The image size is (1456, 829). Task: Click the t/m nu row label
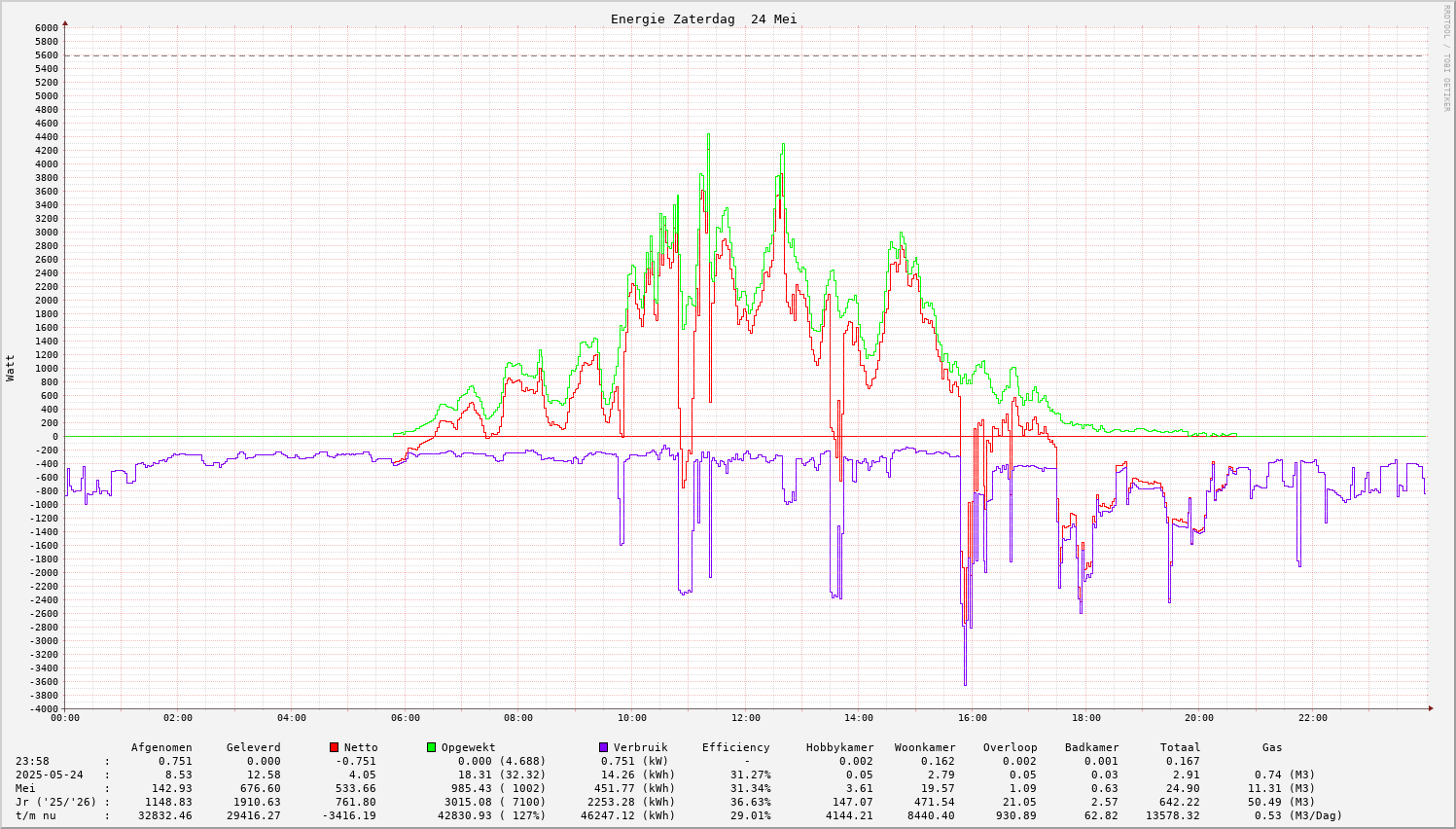[x=35, y=815]
